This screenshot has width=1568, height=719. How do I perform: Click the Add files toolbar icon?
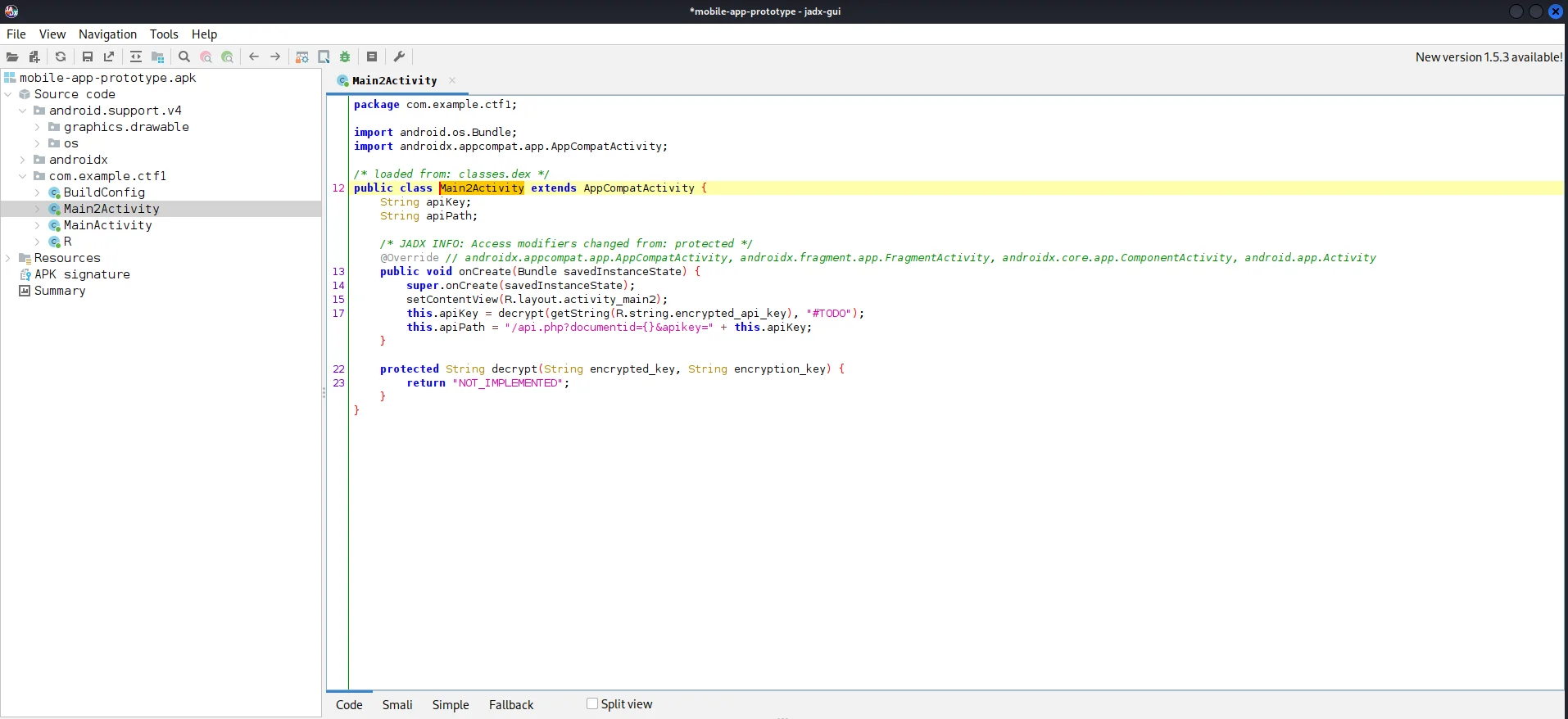coord(34,57)
